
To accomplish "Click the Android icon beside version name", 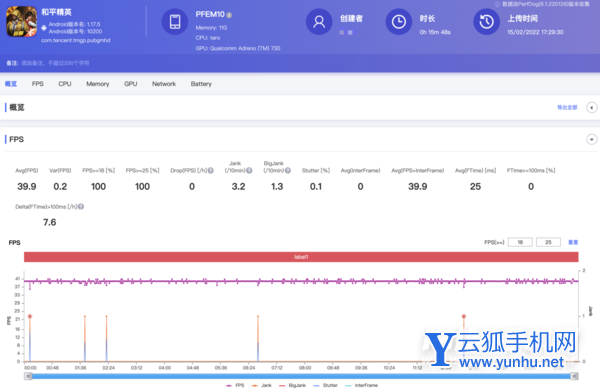I will (x=44, y=28).
